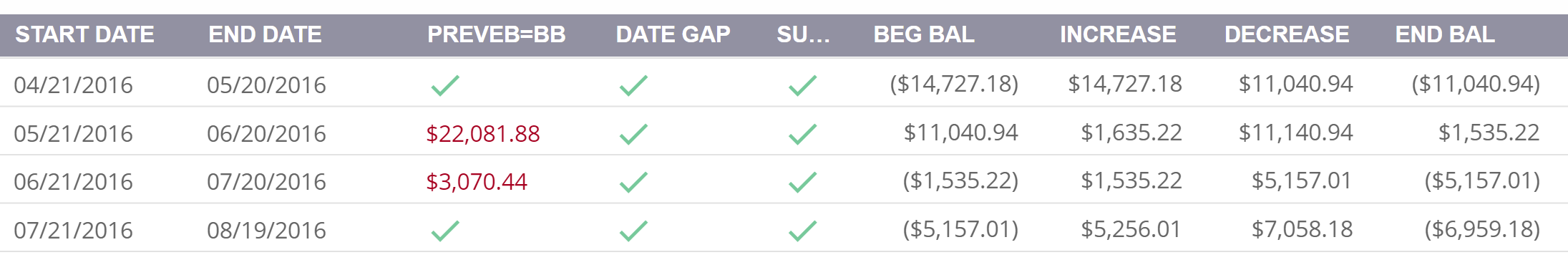The width and height of the screenshot is (1568, 260).
Task: Click PREVEB=BB checkmark in 04/21/2016 row
Action: click(445, 85)
